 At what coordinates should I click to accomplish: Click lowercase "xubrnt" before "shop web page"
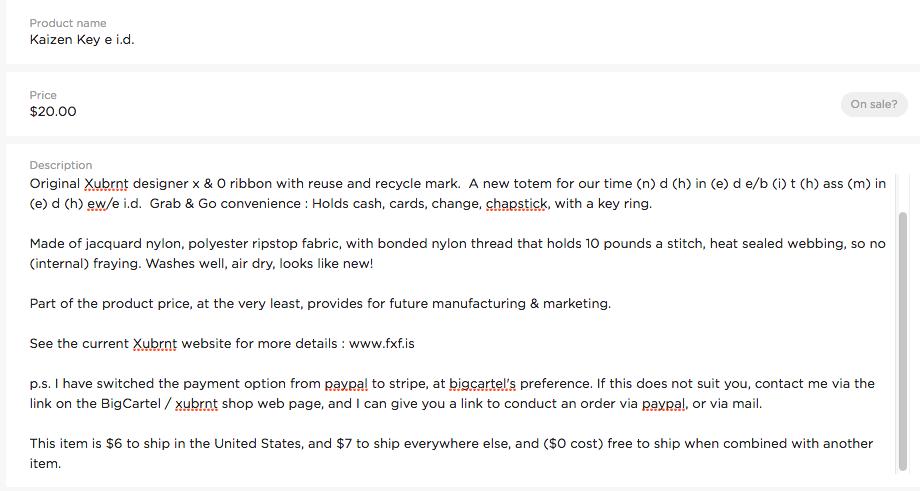point(196,404)
